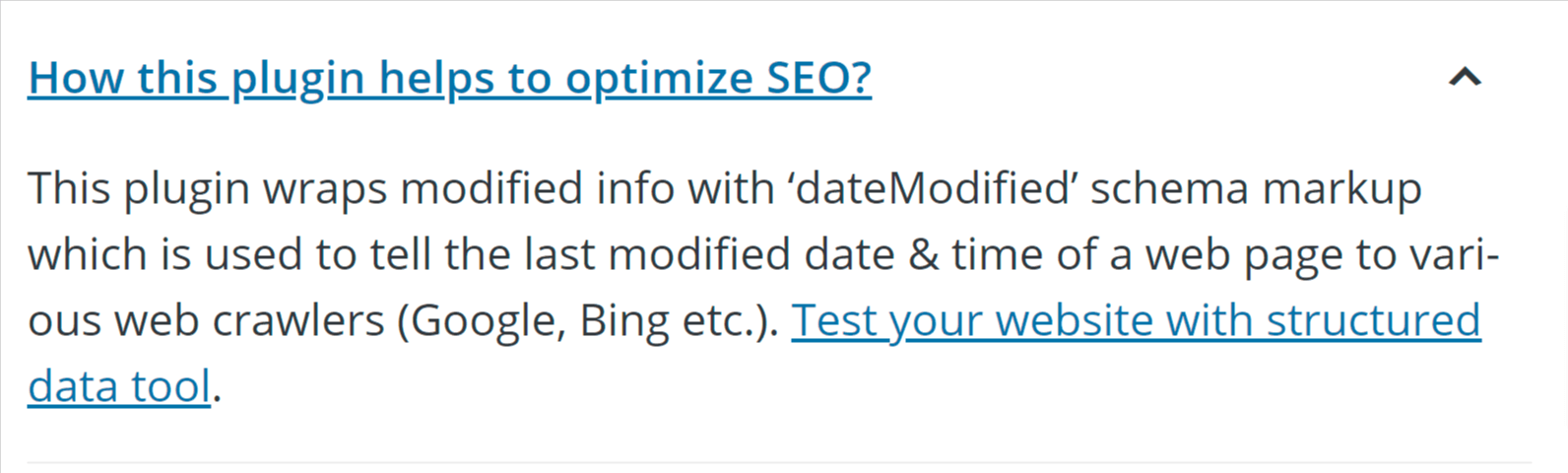Click the upward caret icon beside the question
Viewport: 1568px width, 473px height.
(x=1465, y=77)
